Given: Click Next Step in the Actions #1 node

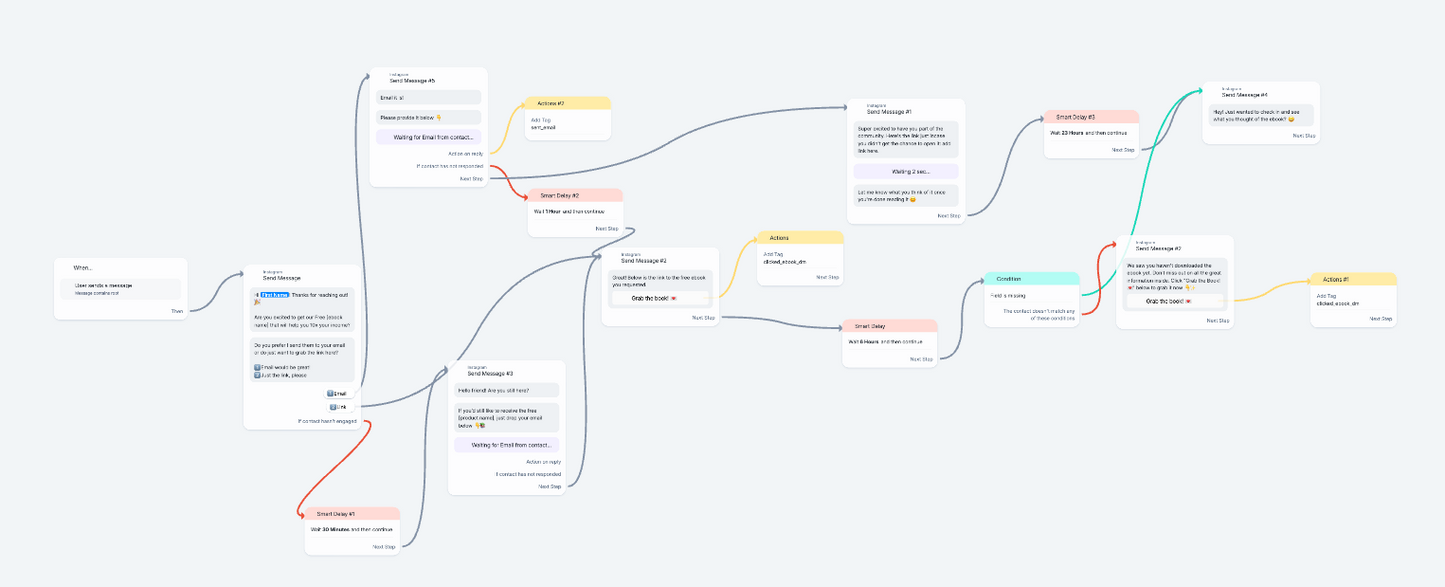Looking at the screenshot, I should pos(1381,318).
